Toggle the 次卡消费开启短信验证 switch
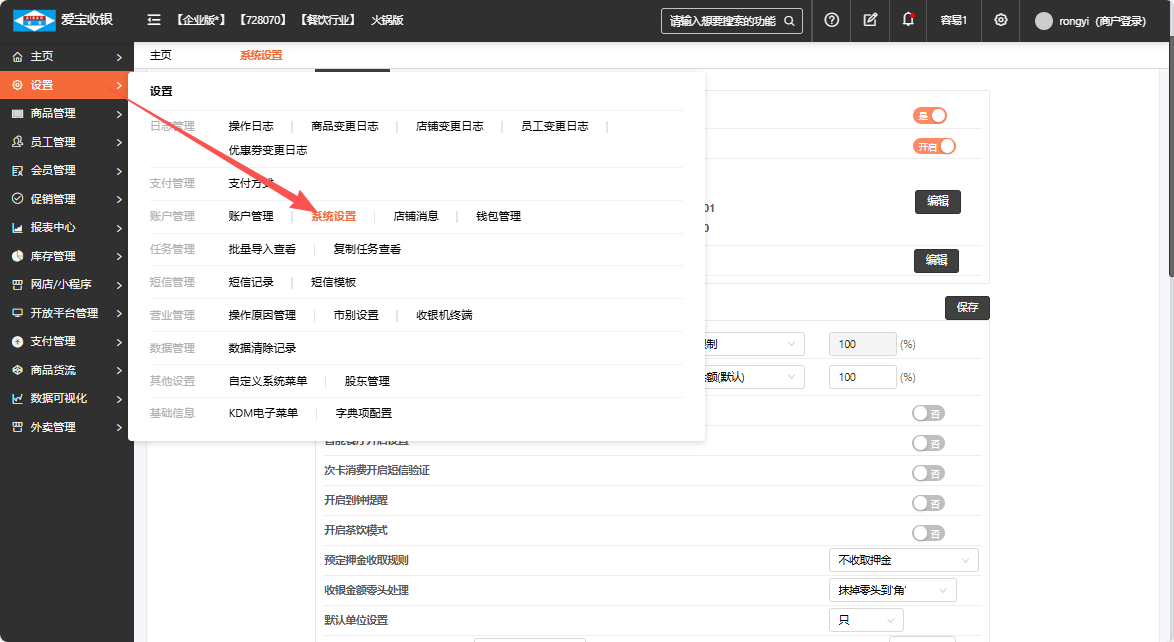 (927, 473)
